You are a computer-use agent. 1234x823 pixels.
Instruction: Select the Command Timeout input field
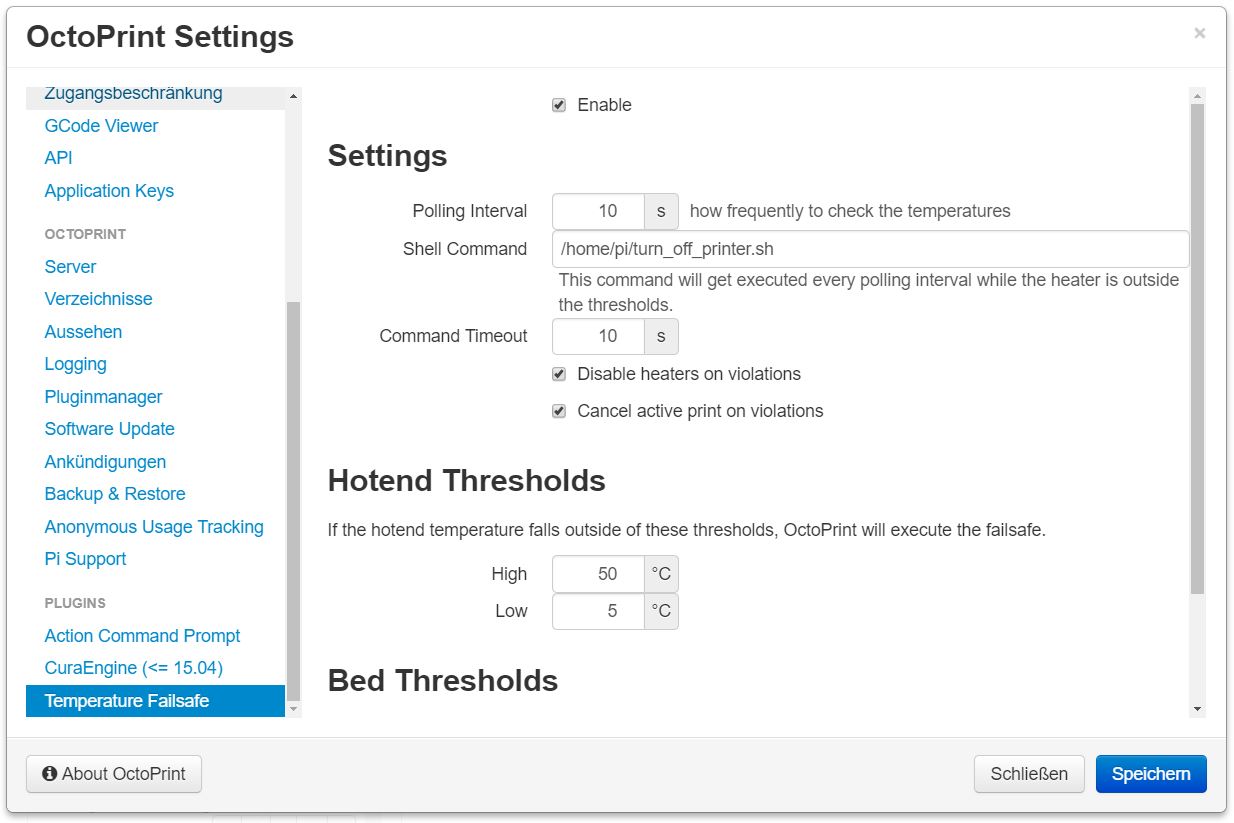pyautogui.click(x=598, y=336)
